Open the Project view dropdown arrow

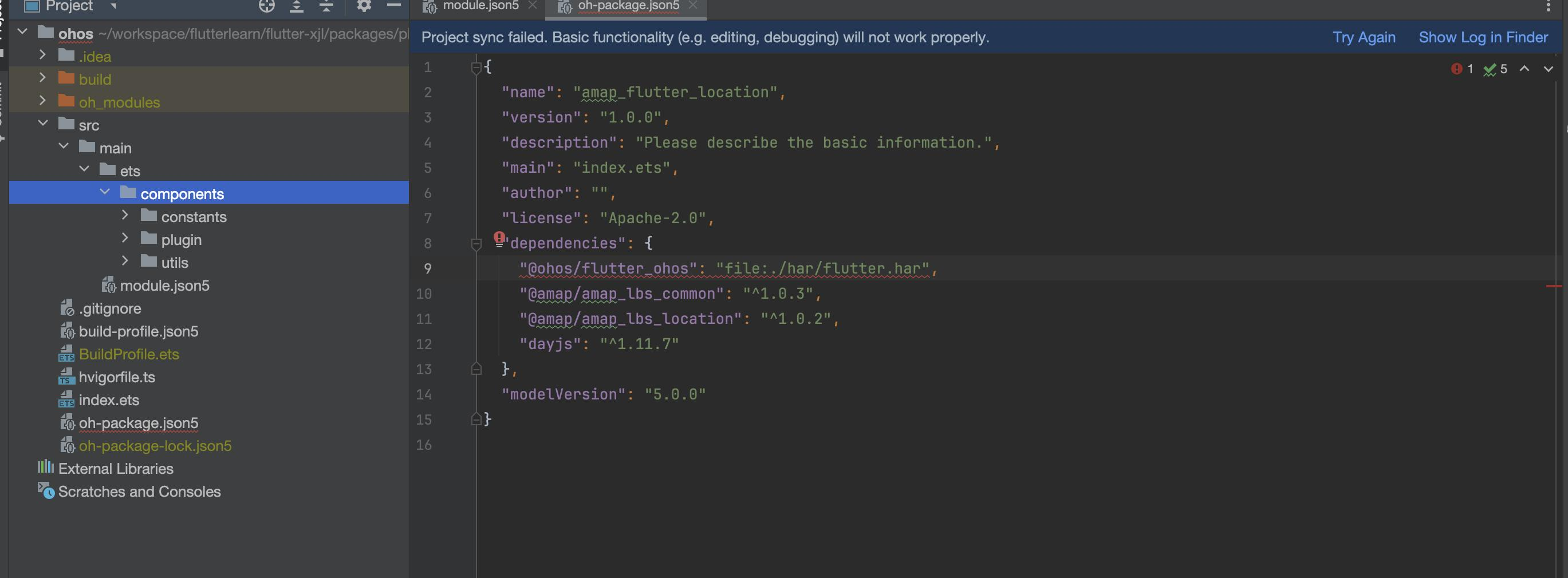(x=113, y=6)
